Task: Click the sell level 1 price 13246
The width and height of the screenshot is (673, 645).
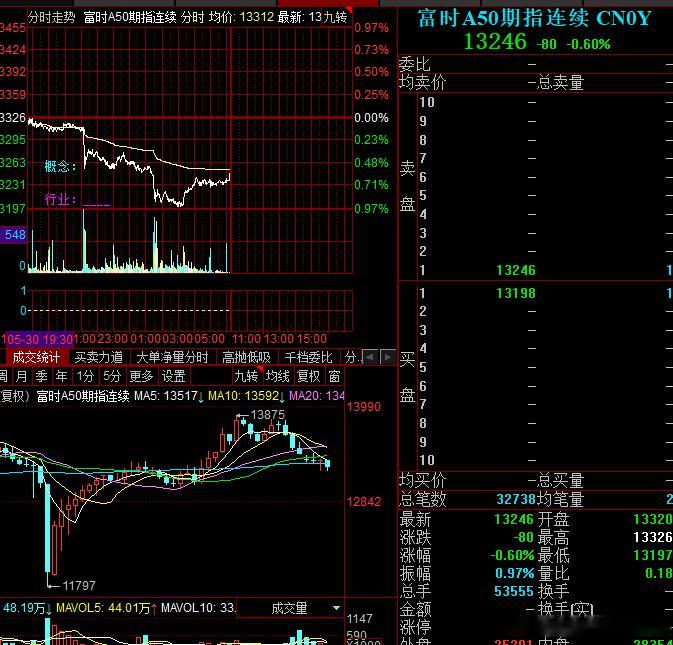Action: 516,270
